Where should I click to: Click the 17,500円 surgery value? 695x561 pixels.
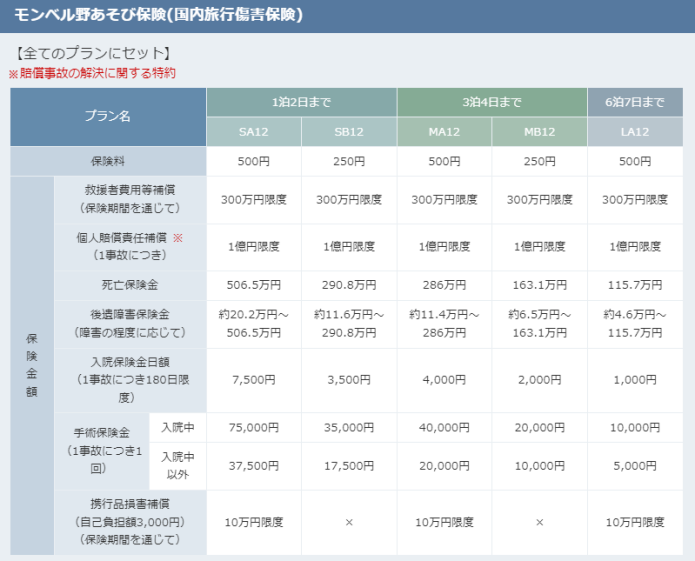pyautogui.click(x=349, y=466)
